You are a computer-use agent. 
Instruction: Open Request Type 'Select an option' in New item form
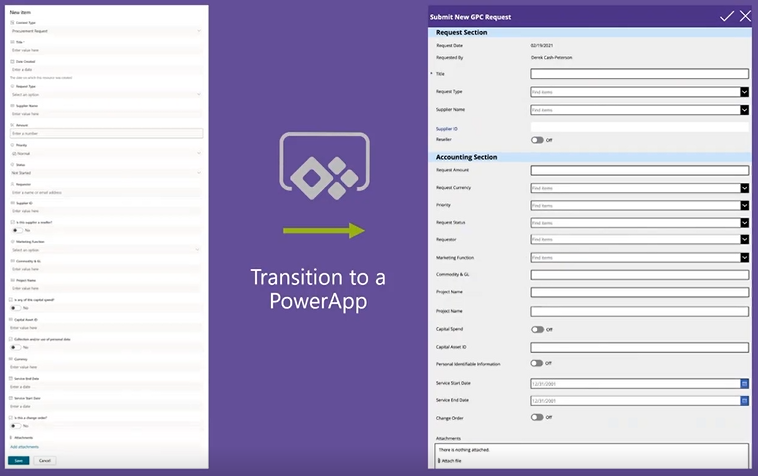[x=106, y=94]
